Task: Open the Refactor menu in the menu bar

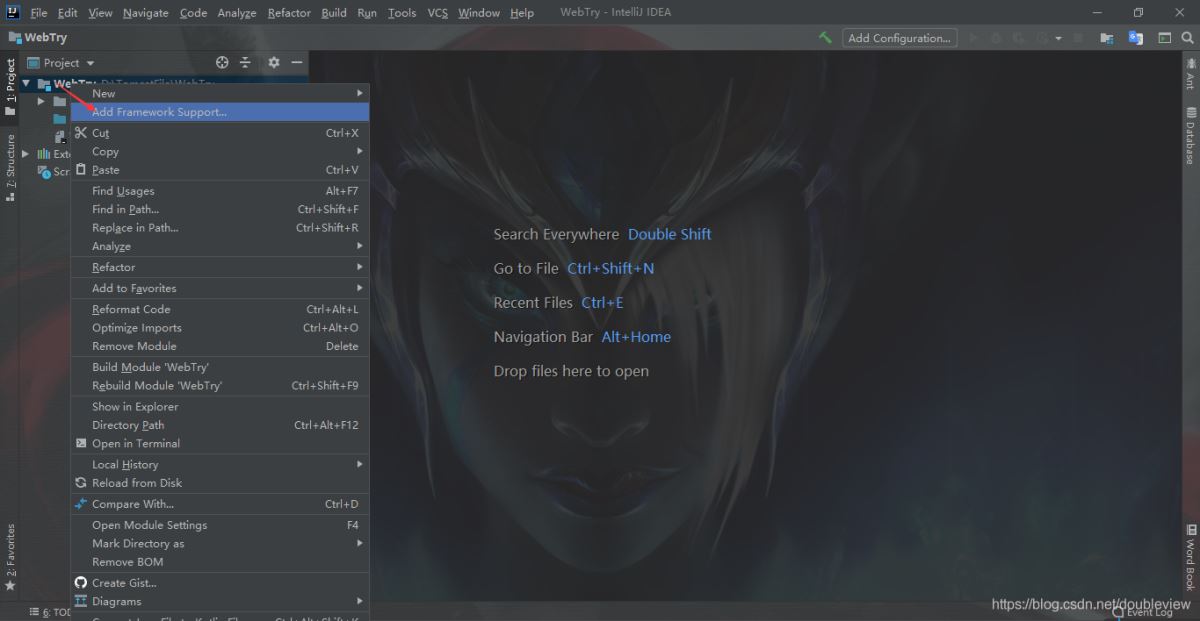Action: point(289,13)
